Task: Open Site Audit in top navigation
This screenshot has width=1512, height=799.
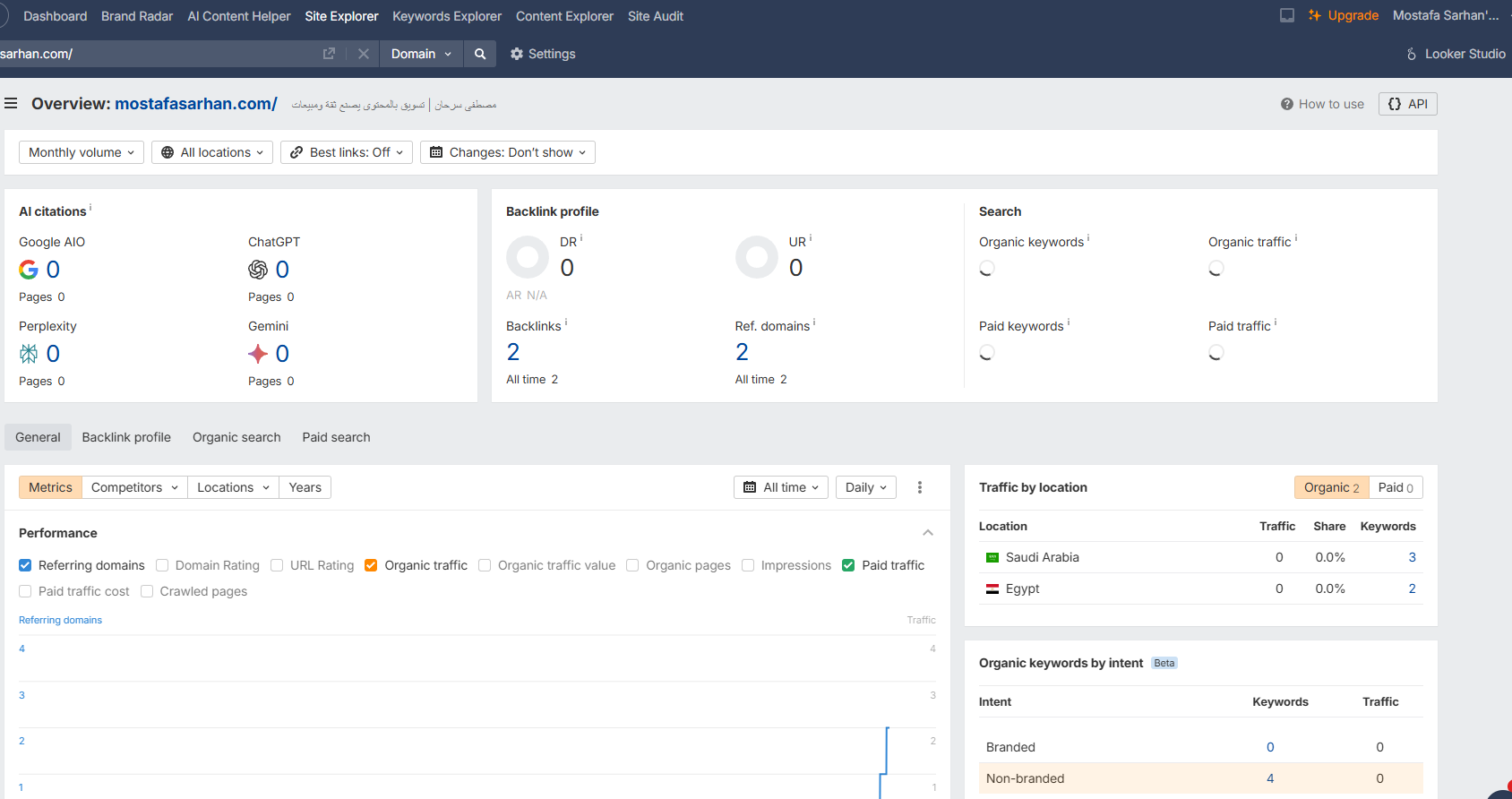Action: pos(656,16)
